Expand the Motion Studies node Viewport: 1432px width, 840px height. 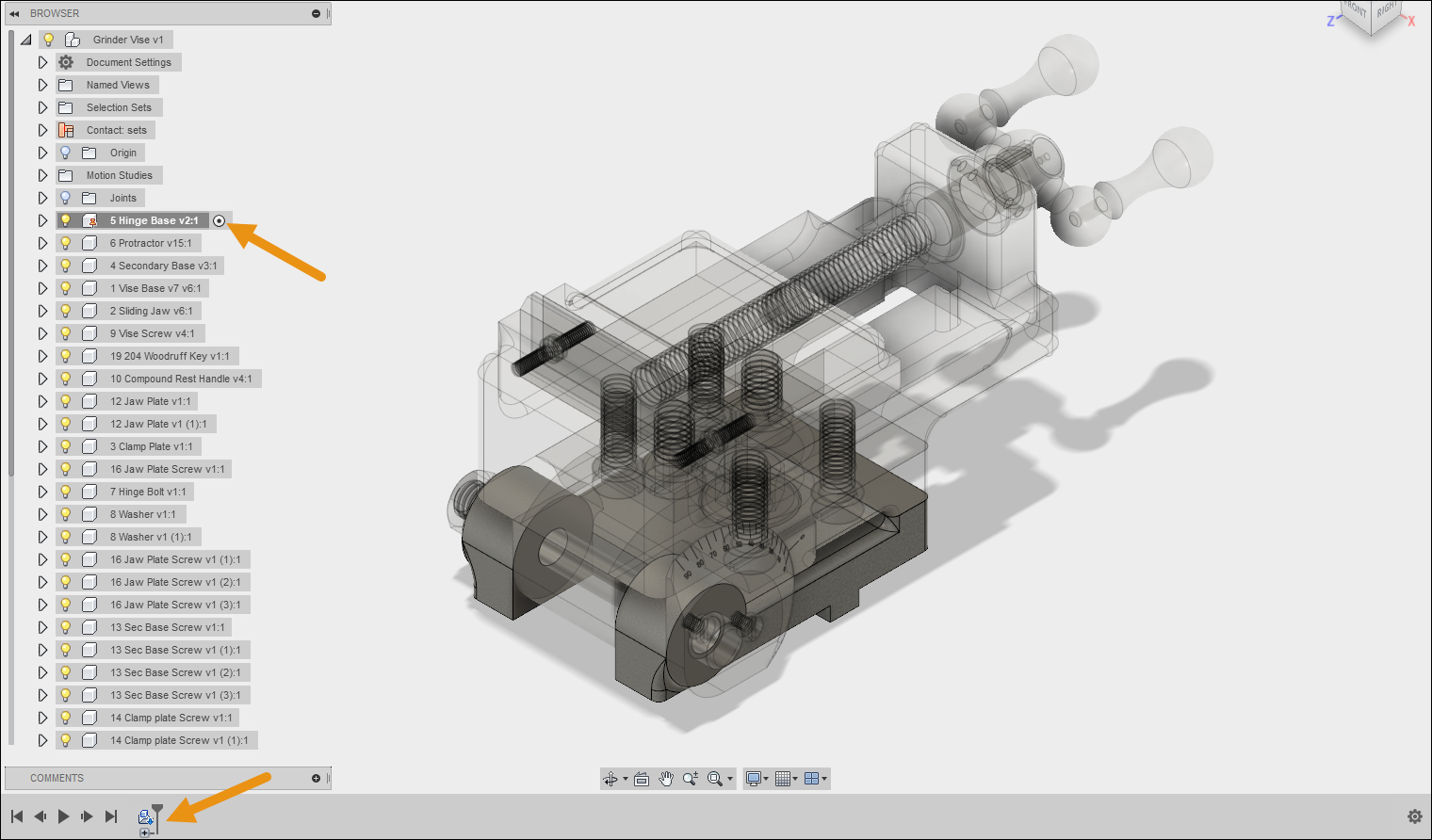point(42,175)
